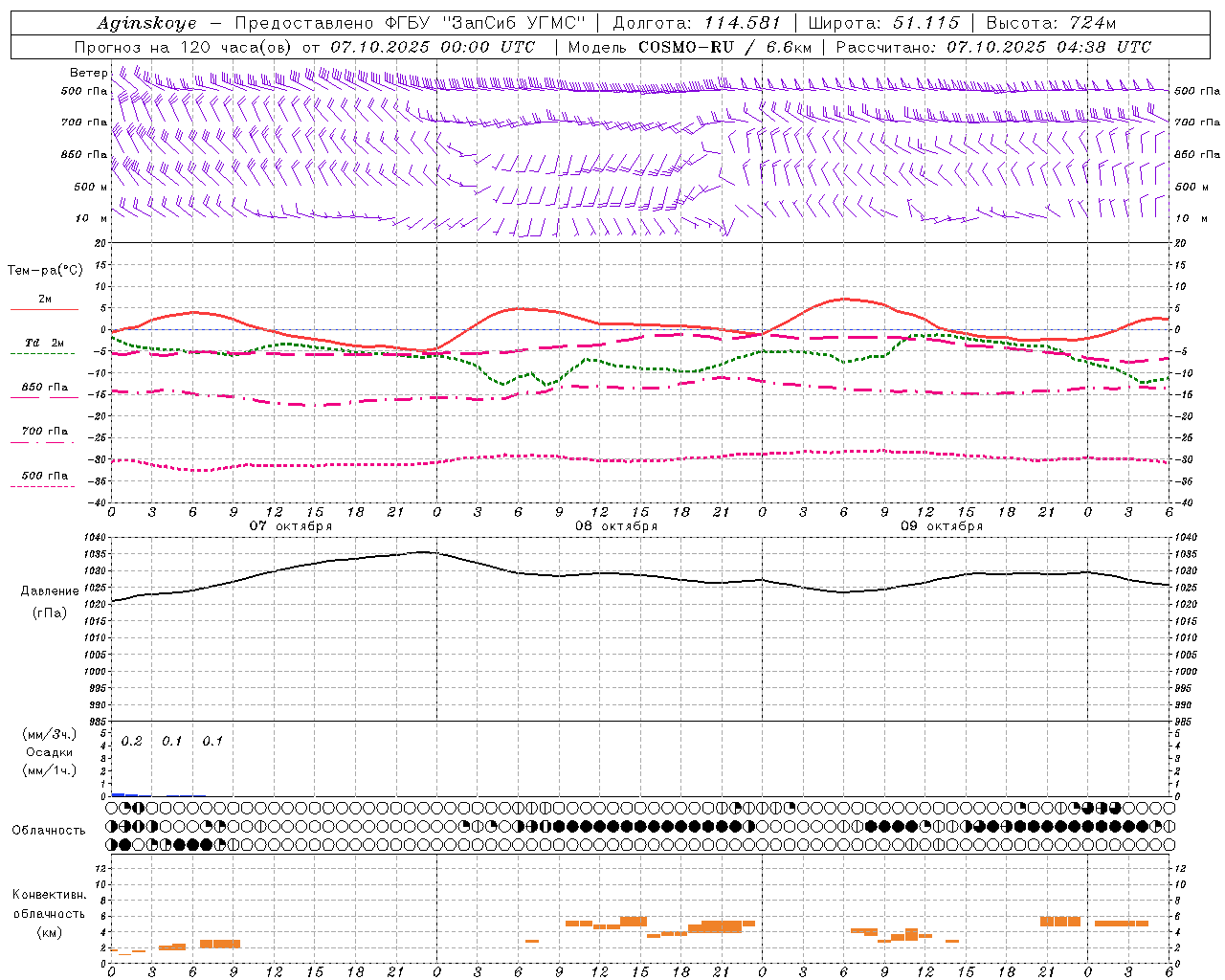Click 1000 on left pressure axis

pos(97,672)
